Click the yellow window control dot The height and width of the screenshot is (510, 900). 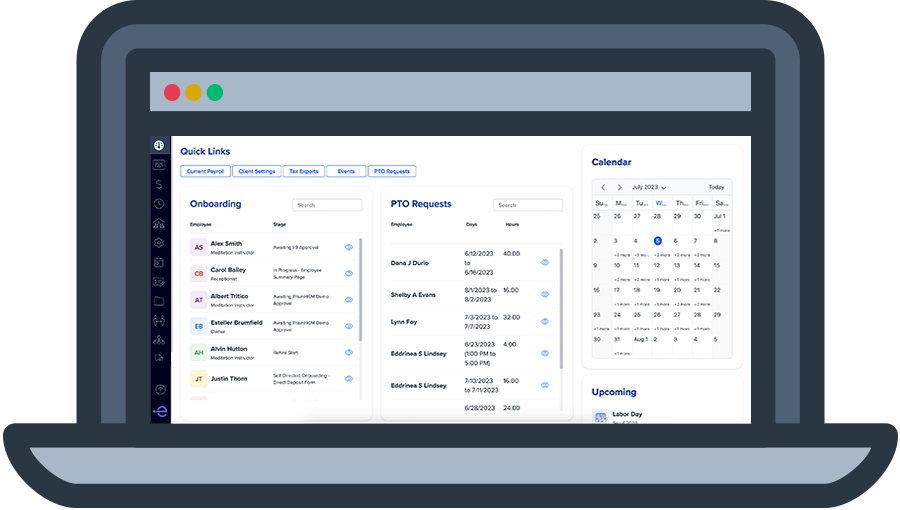click(193, 92)
